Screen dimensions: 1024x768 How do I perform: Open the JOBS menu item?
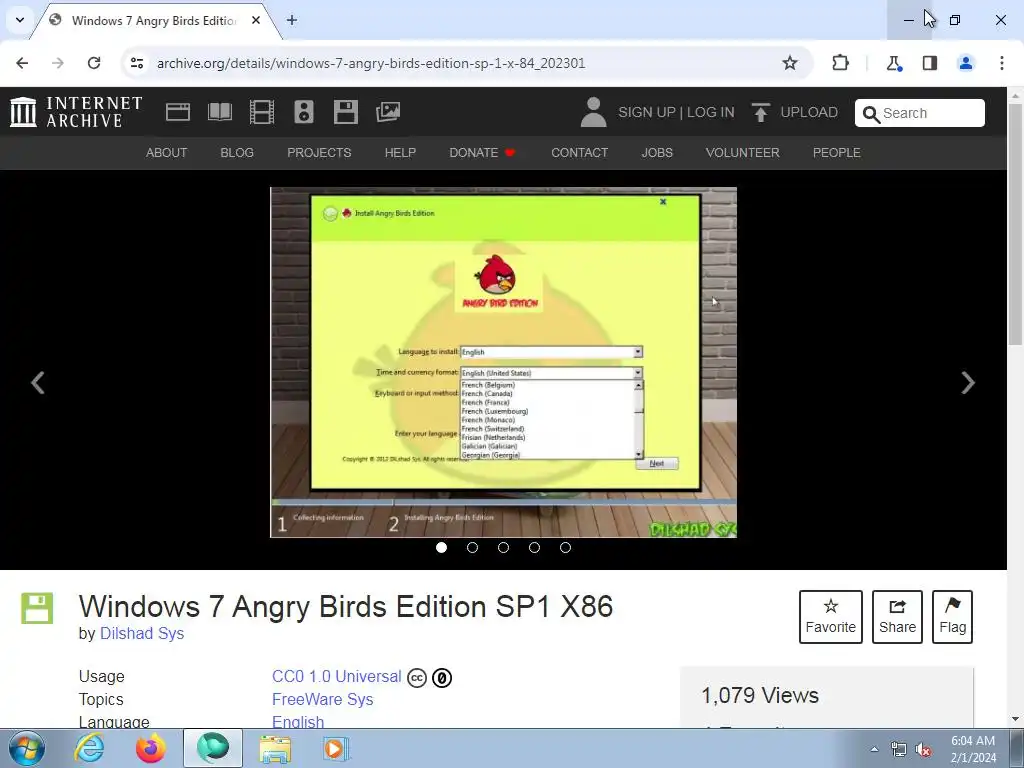pyautogui.click(x=657, y=153)
